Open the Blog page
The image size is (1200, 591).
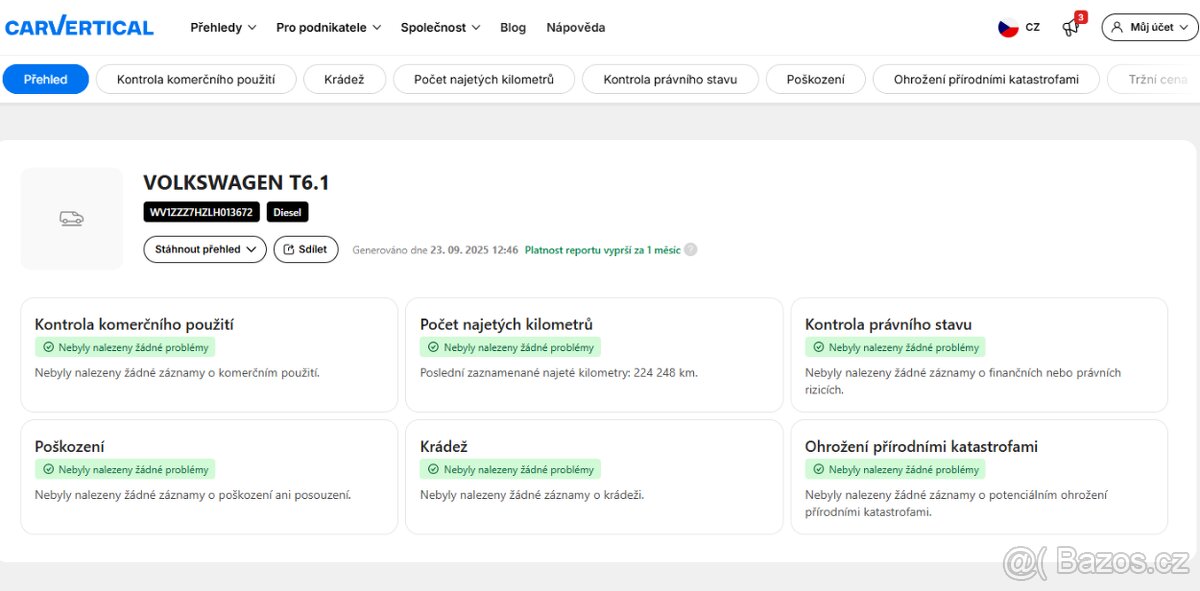513,28
